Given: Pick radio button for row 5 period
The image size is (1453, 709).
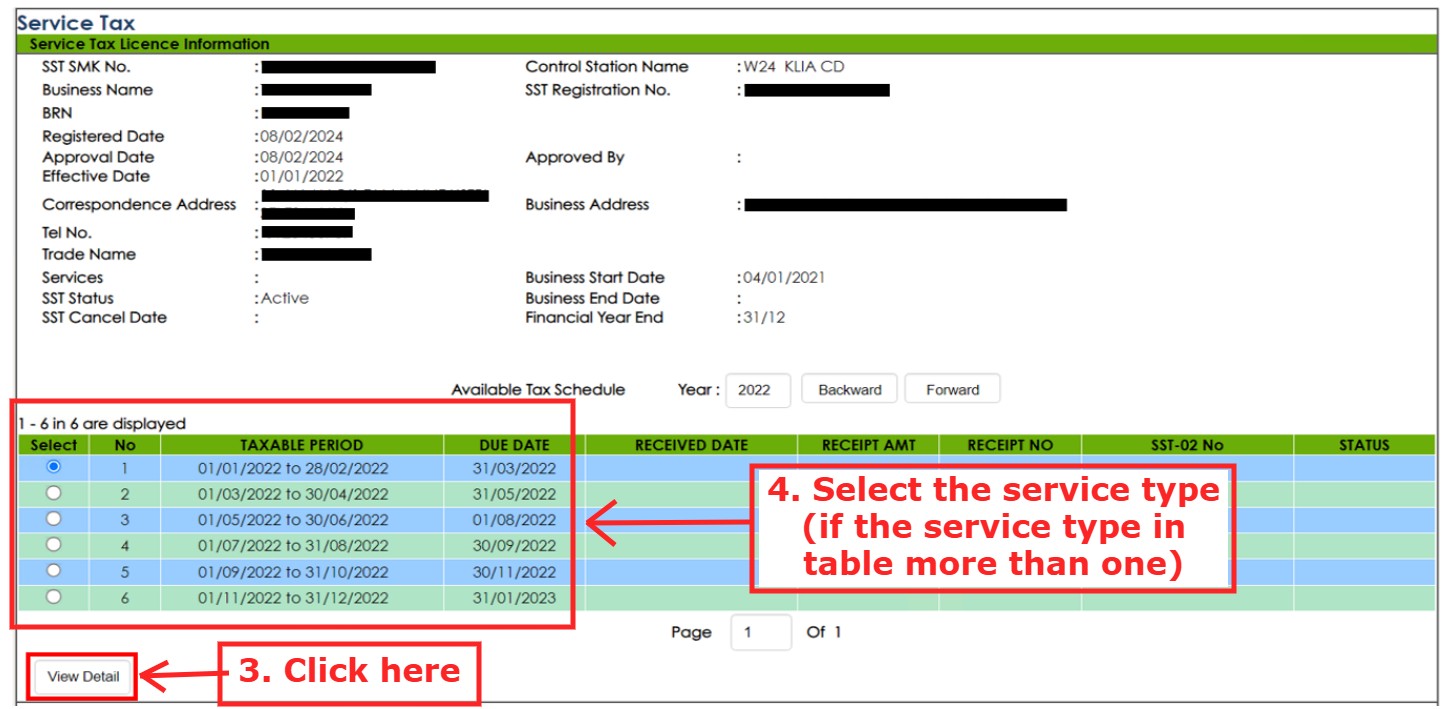Looking at the screenshot, I should (54, 571).
